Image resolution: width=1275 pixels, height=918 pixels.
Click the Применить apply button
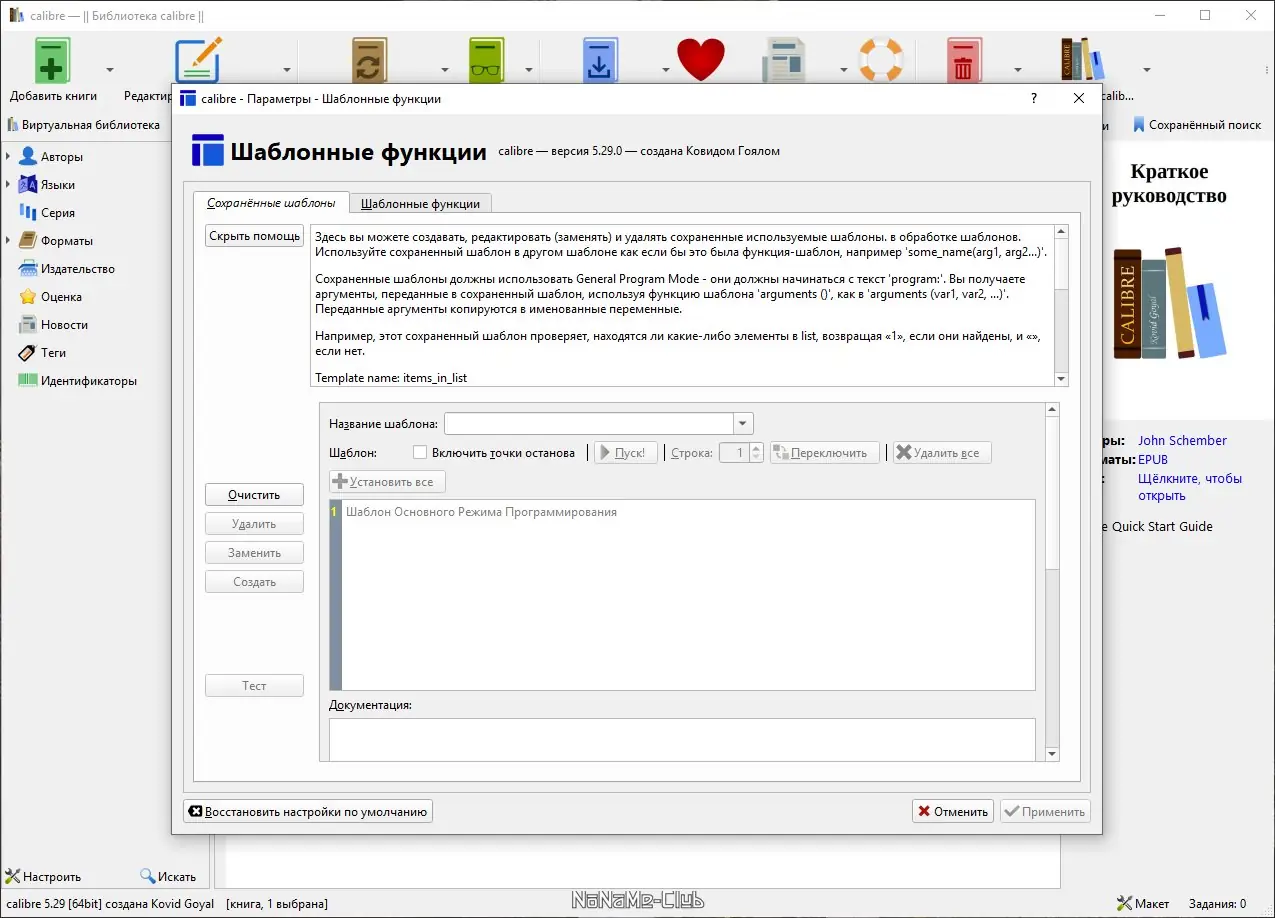1045,812
